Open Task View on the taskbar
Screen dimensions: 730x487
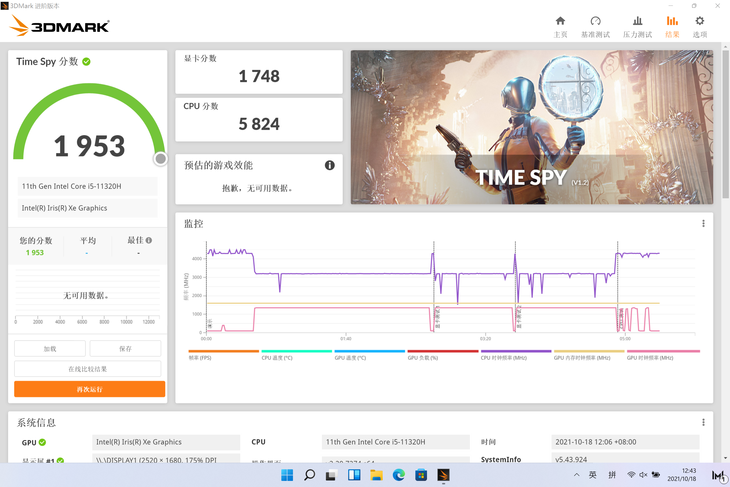(x=331, y=475)
